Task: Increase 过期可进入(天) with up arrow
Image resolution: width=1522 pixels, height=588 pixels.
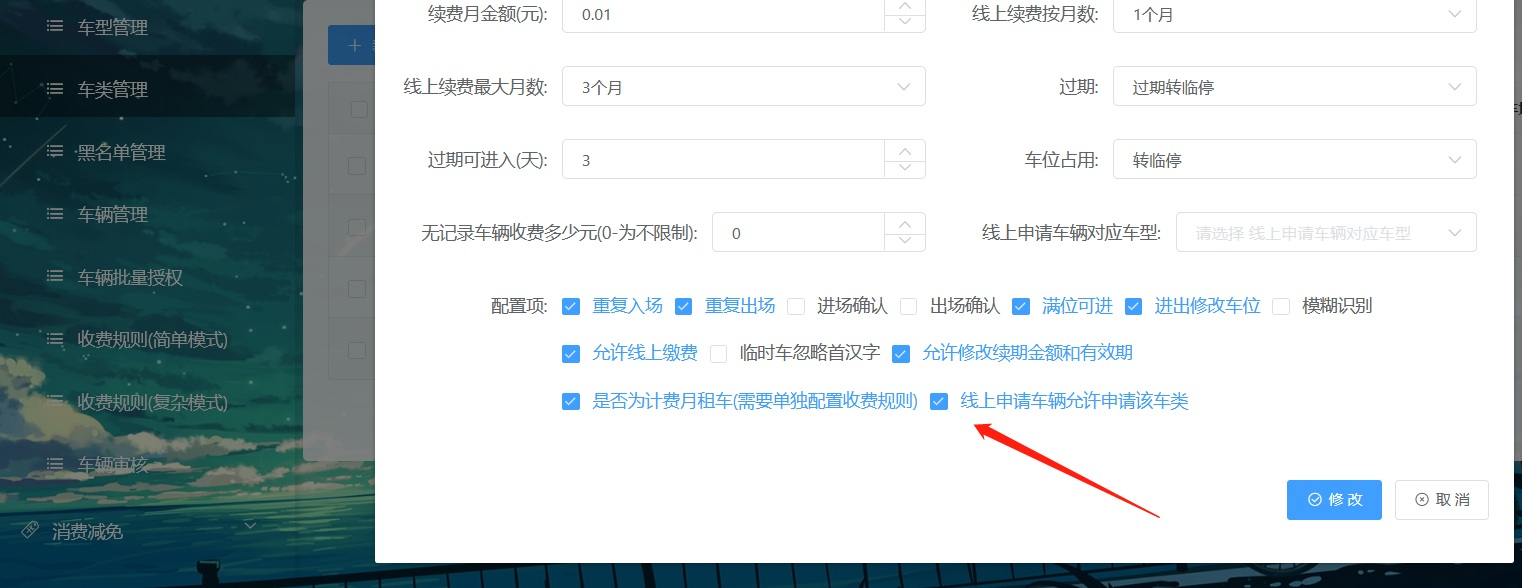Action: click(x=905, y=150)
